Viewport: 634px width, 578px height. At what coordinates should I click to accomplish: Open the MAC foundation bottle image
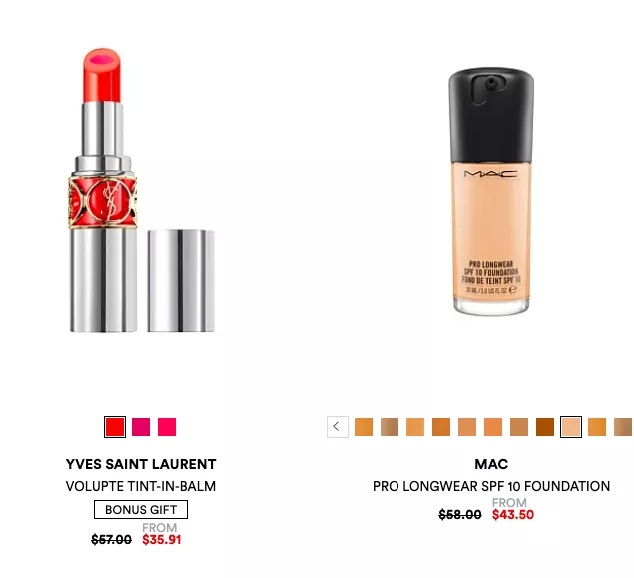pos(491,191)
